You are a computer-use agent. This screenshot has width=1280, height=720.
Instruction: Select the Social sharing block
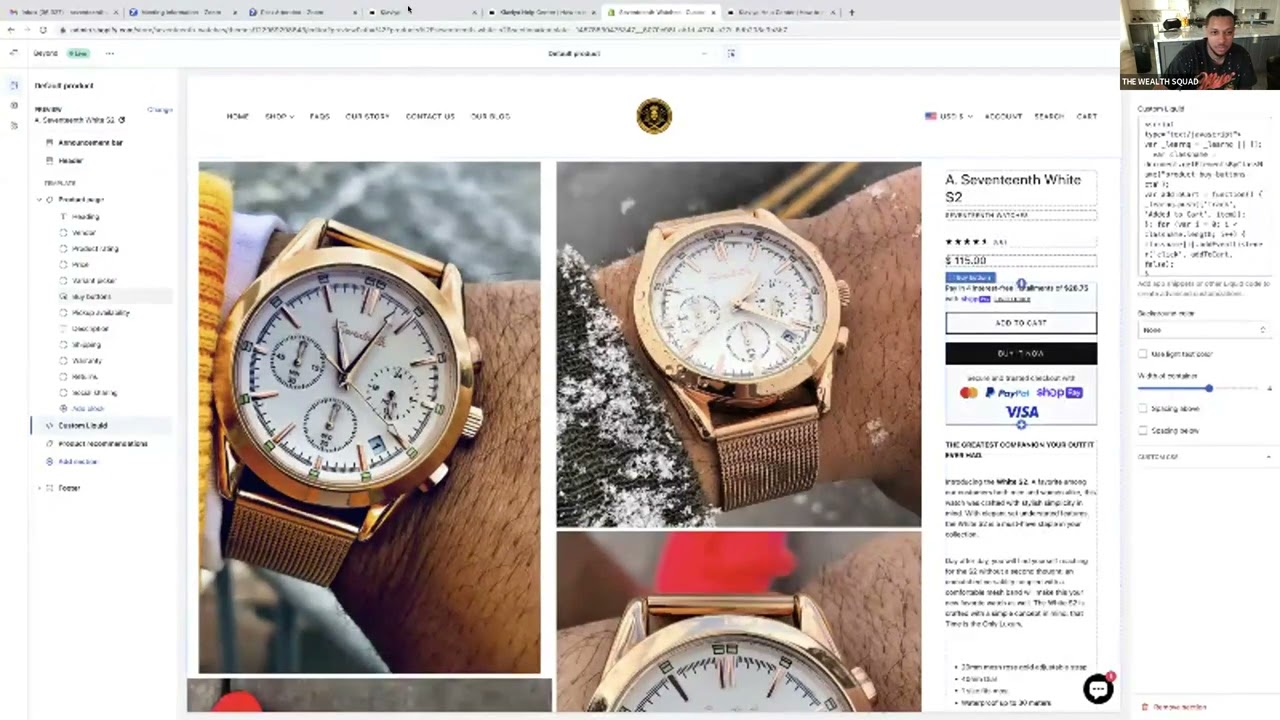94,392
